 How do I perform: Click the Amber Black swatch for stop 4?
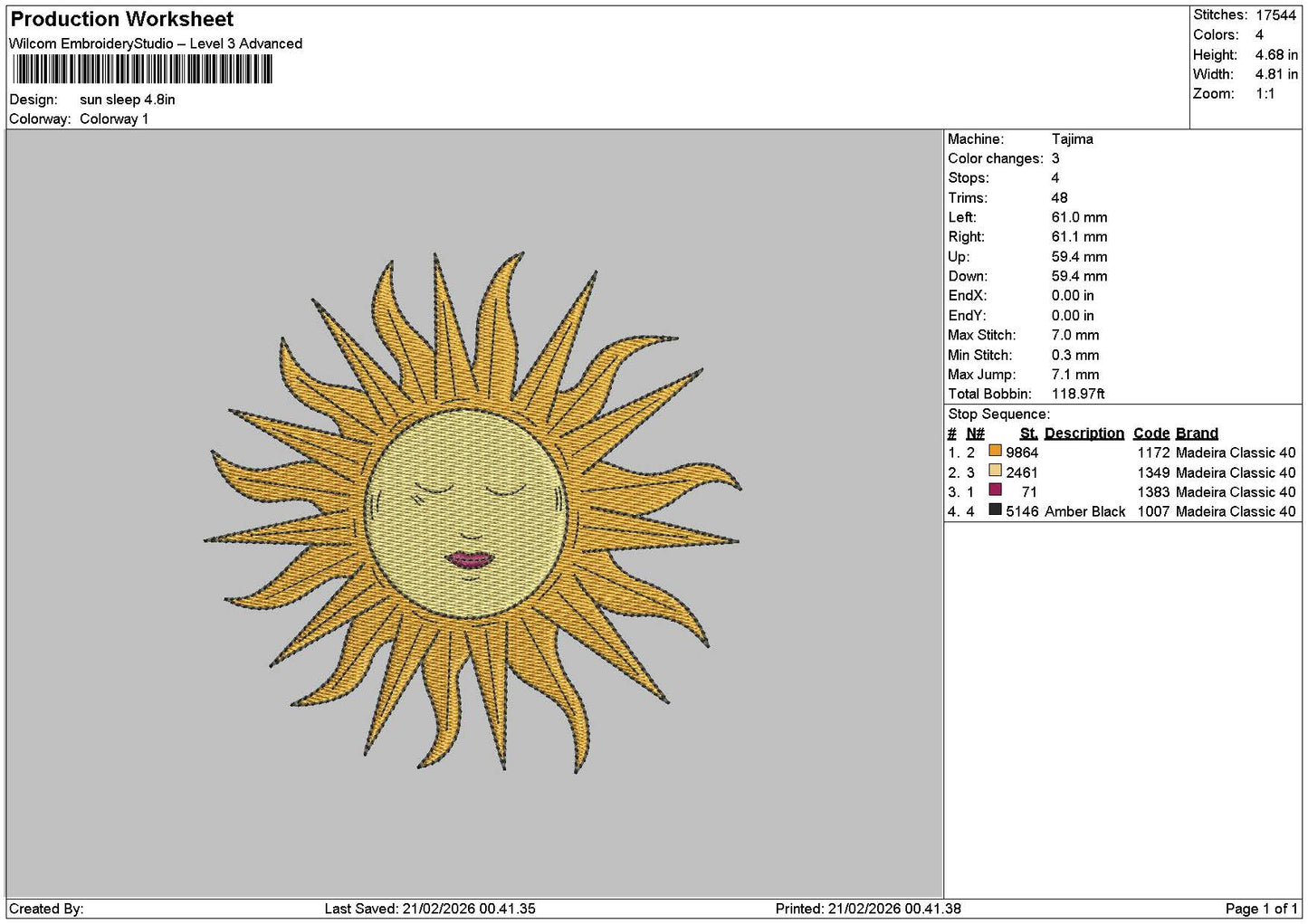pos(995,510)
